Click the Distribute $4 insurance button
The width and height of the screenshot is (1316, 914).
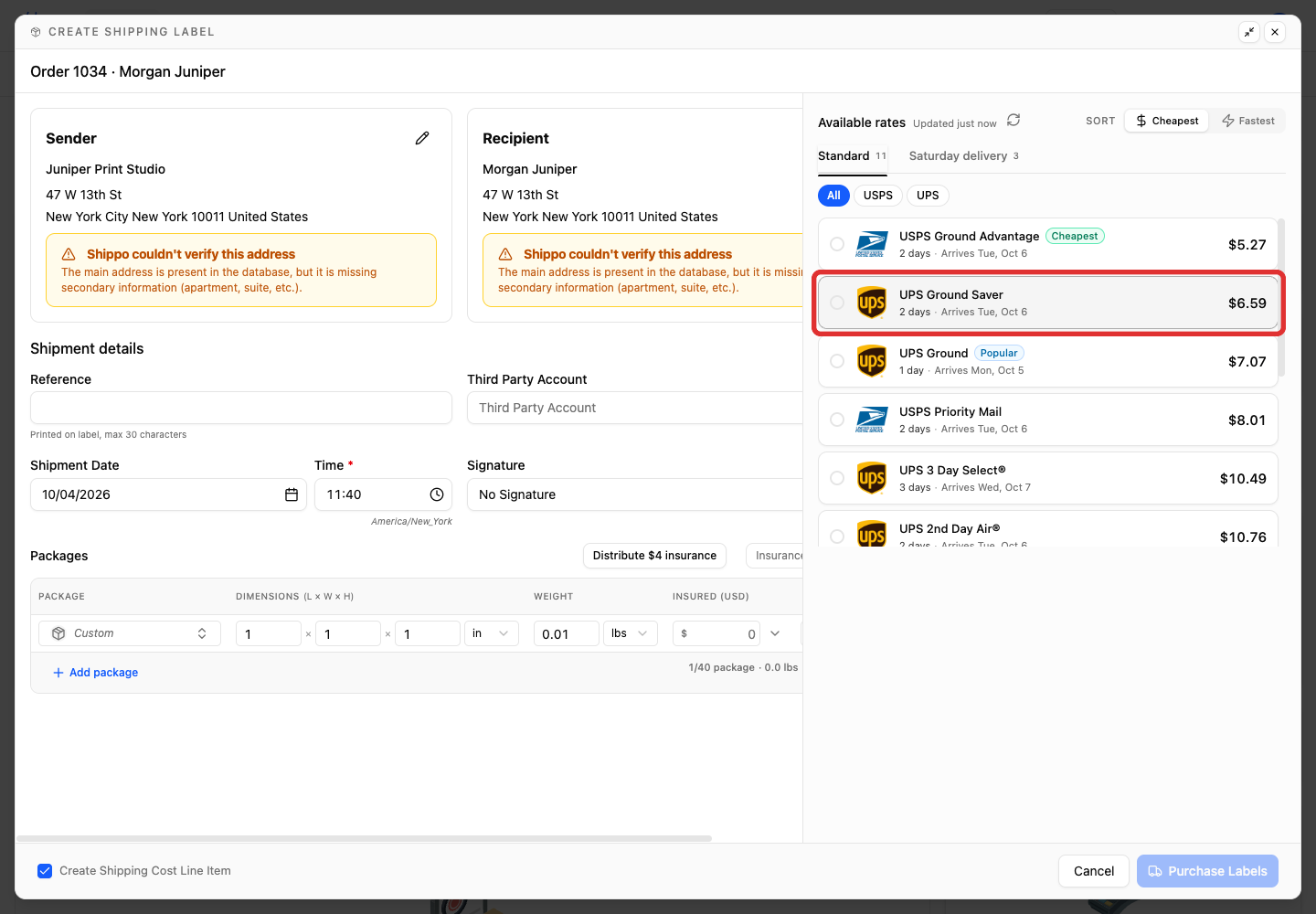point(654,556)
